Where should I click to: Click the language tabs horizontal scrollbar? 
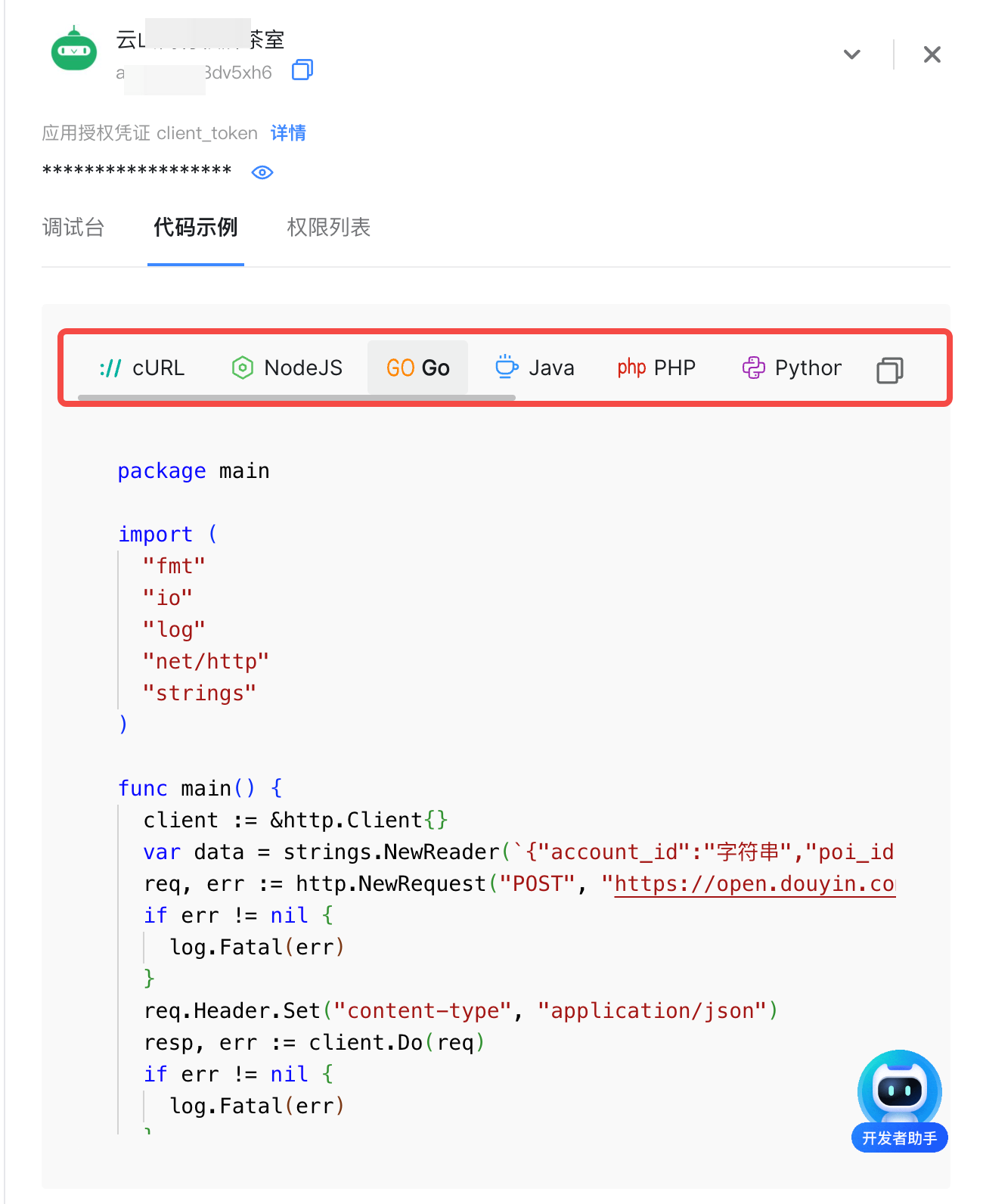click(296, 397)
